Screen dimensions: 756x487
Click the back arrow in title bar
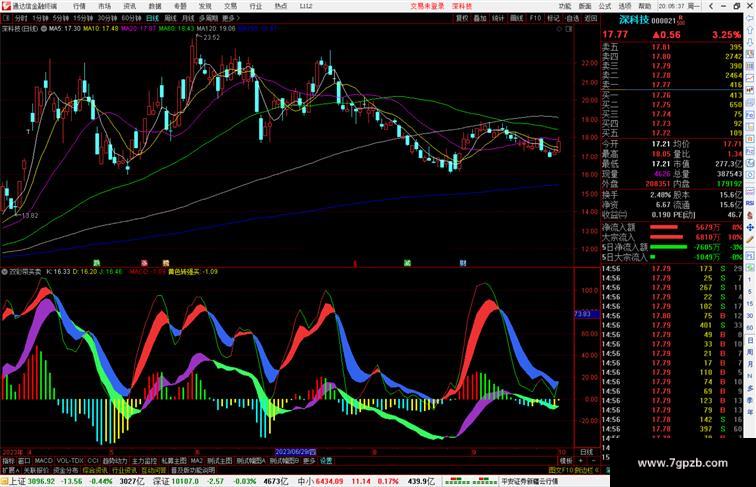point(711,6)
